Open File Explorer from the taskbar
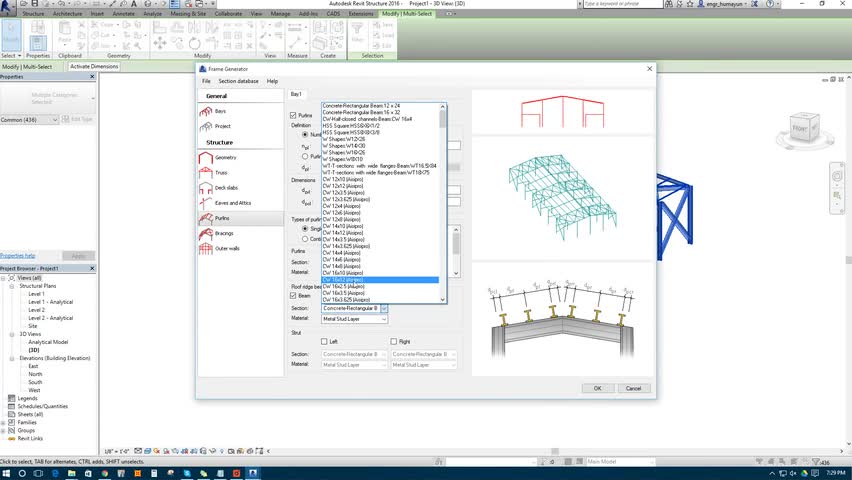Screen dimensions: 852x480 [71, 473]
